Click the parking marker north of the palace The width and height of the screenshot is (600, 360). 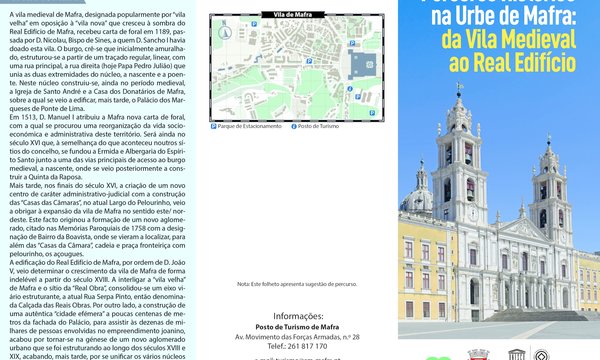352,43
